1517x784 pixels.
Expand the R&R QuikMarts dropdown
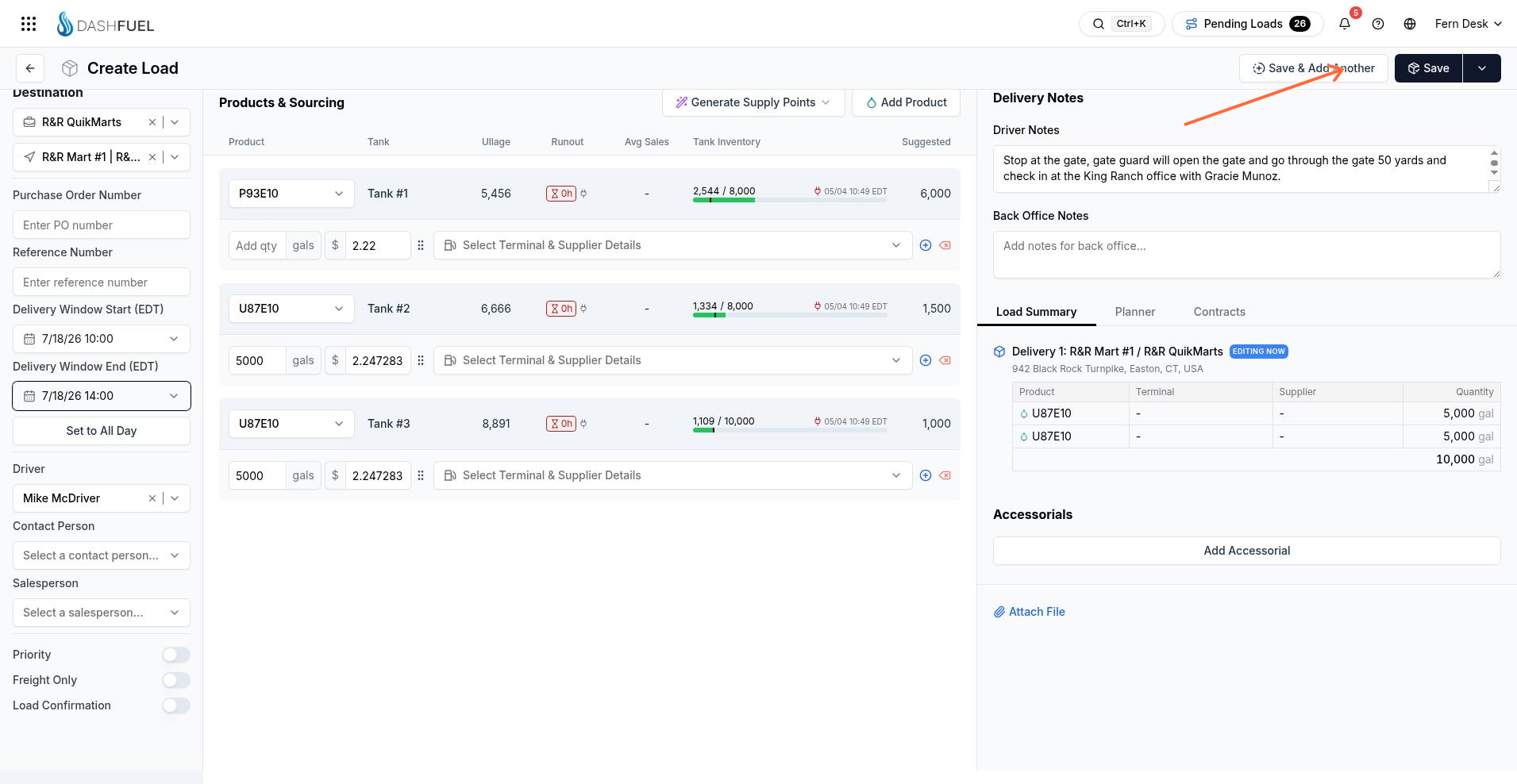click(x=175, y=122)
